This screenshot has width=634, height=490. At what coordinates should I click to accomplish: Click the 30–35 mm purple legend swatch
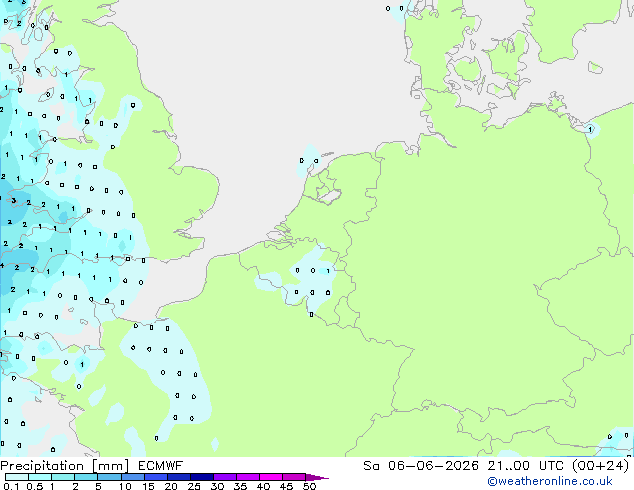point(224,477)
